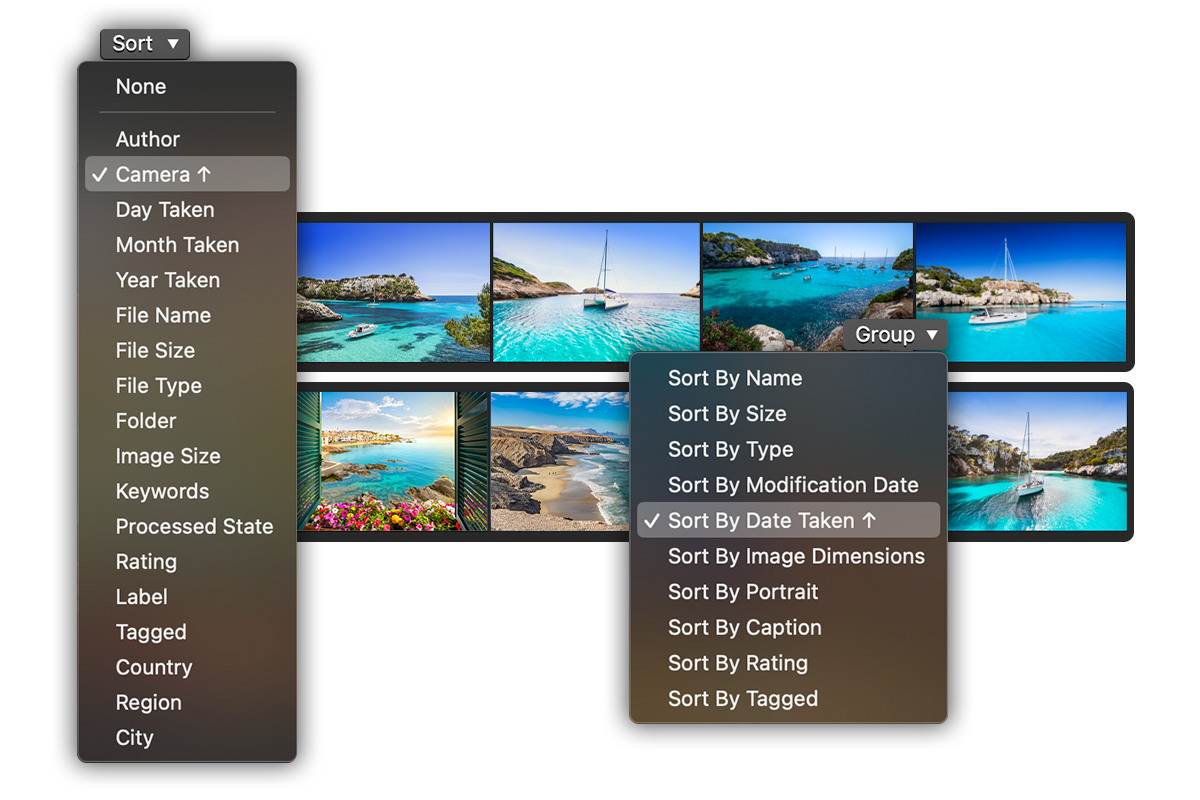Choose Year Taken sort option

[x=187, y=280]
